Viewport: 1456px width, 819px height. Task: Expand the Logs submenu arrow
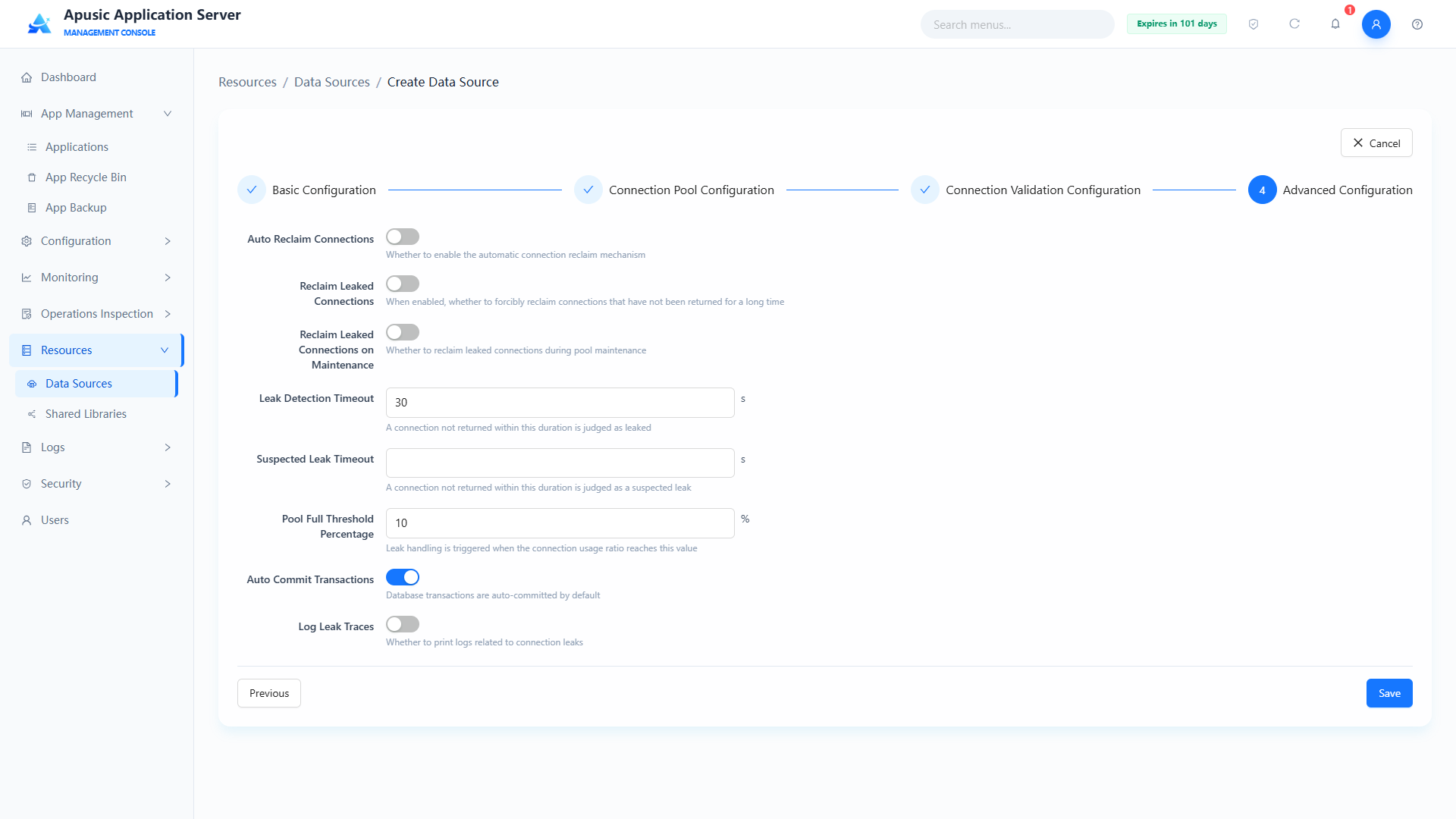click(x=168, y=447)
